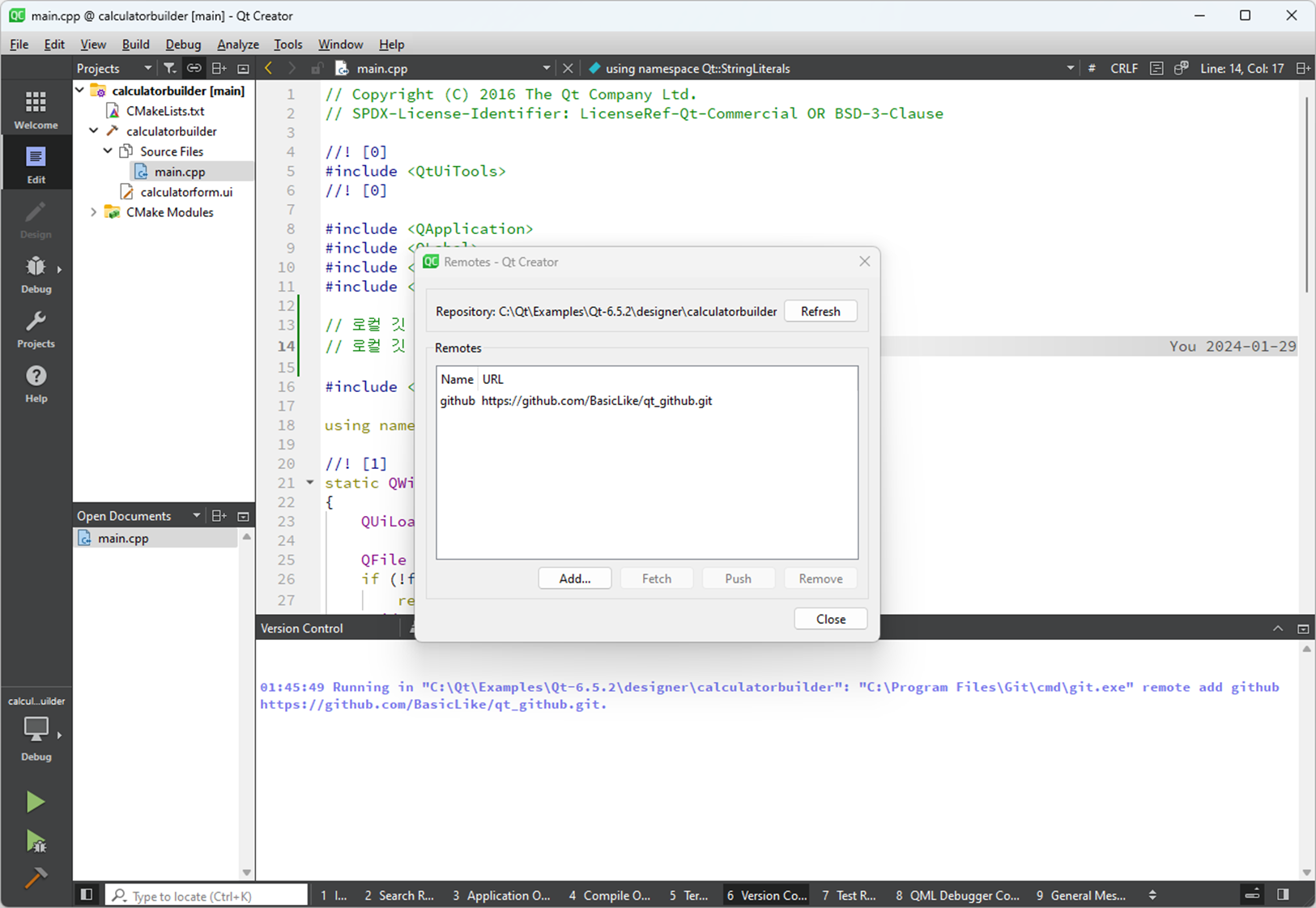The width and height of the screenshot is (1316, 908).
Task: Toggle the left sidebar visibility
Action: pyautogui.click(x=87, y=895)
